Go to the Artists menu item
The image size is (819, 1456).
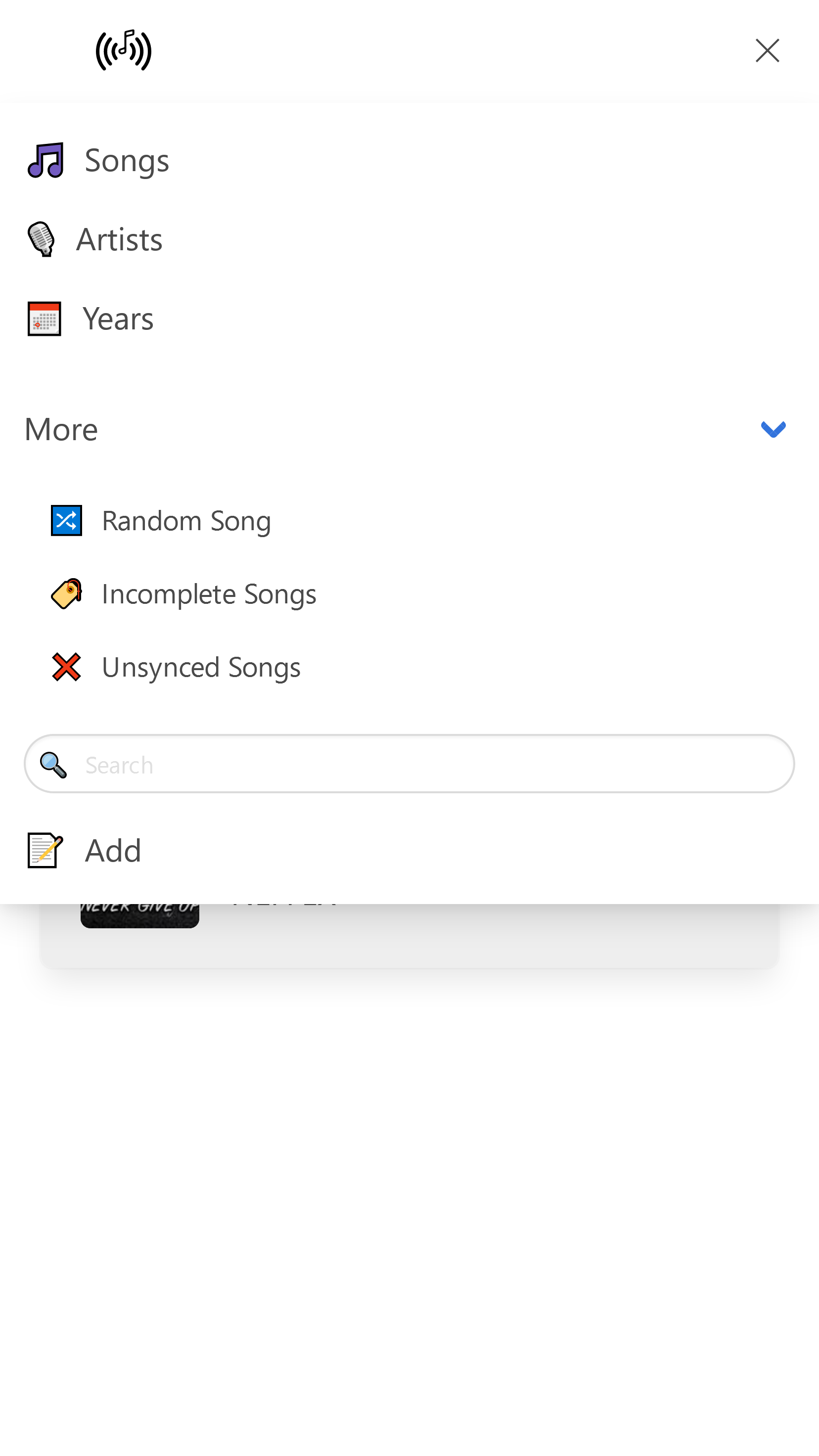click(x=119, y=239)
